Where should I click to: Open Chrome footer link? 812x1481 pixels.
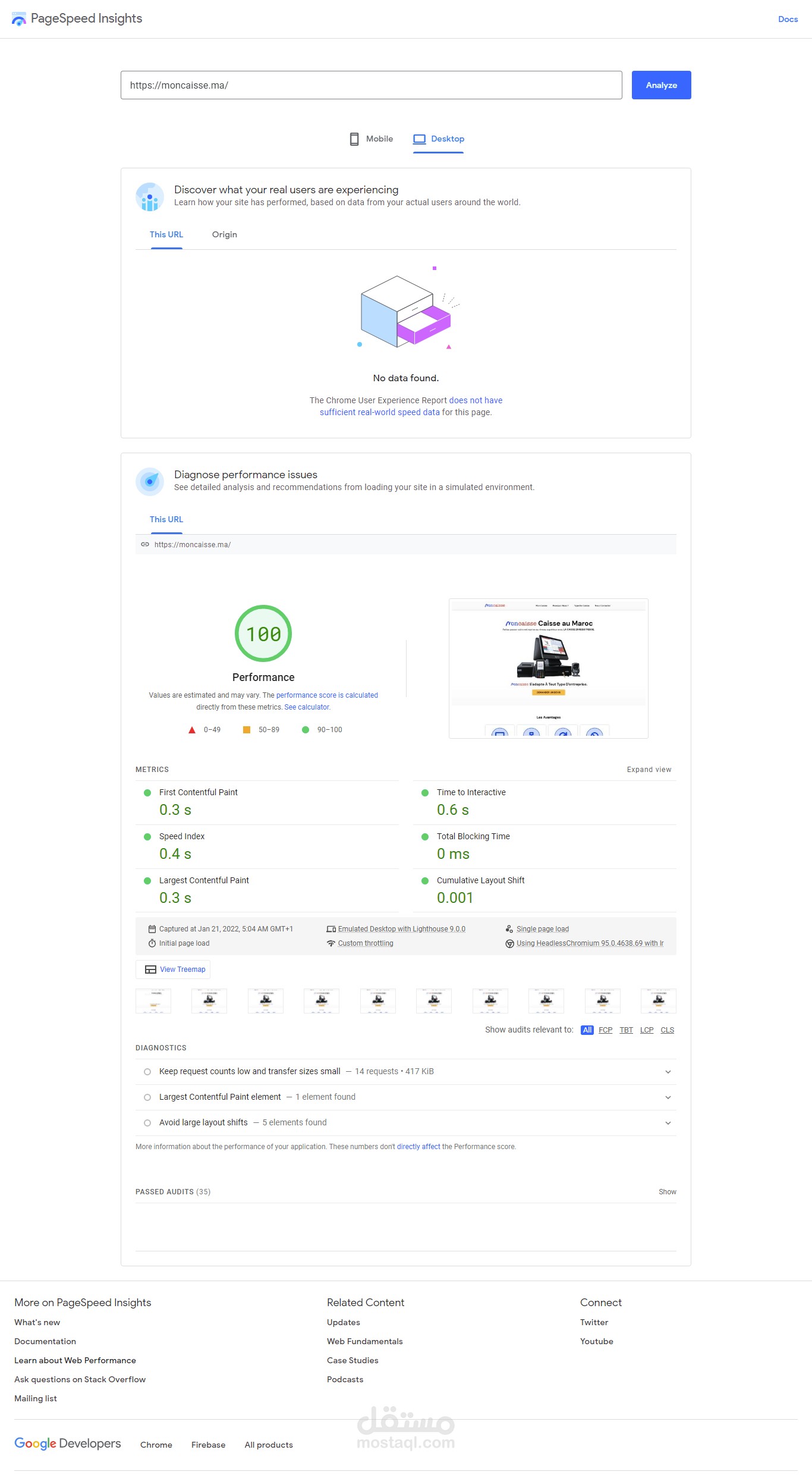(x=156, y=1445)
